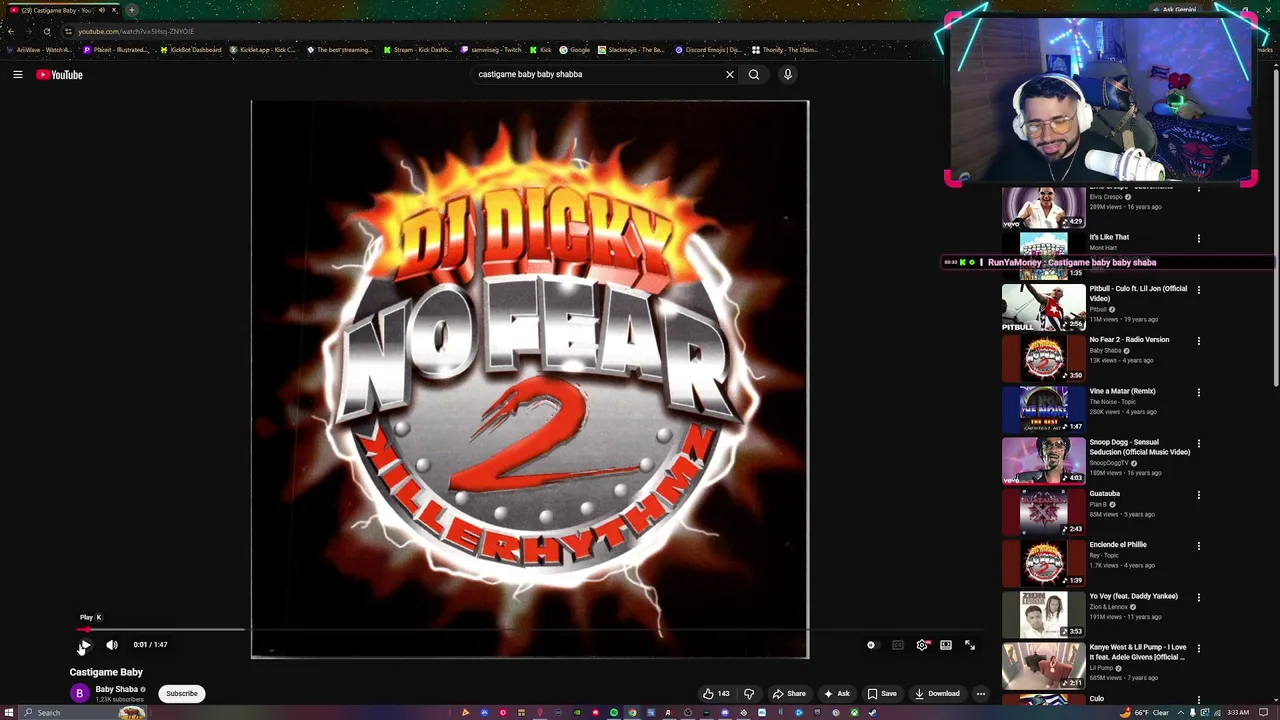The image size is (1280, 720).
Task: Click the magnifier search button
Action: [x=754, y=74]
